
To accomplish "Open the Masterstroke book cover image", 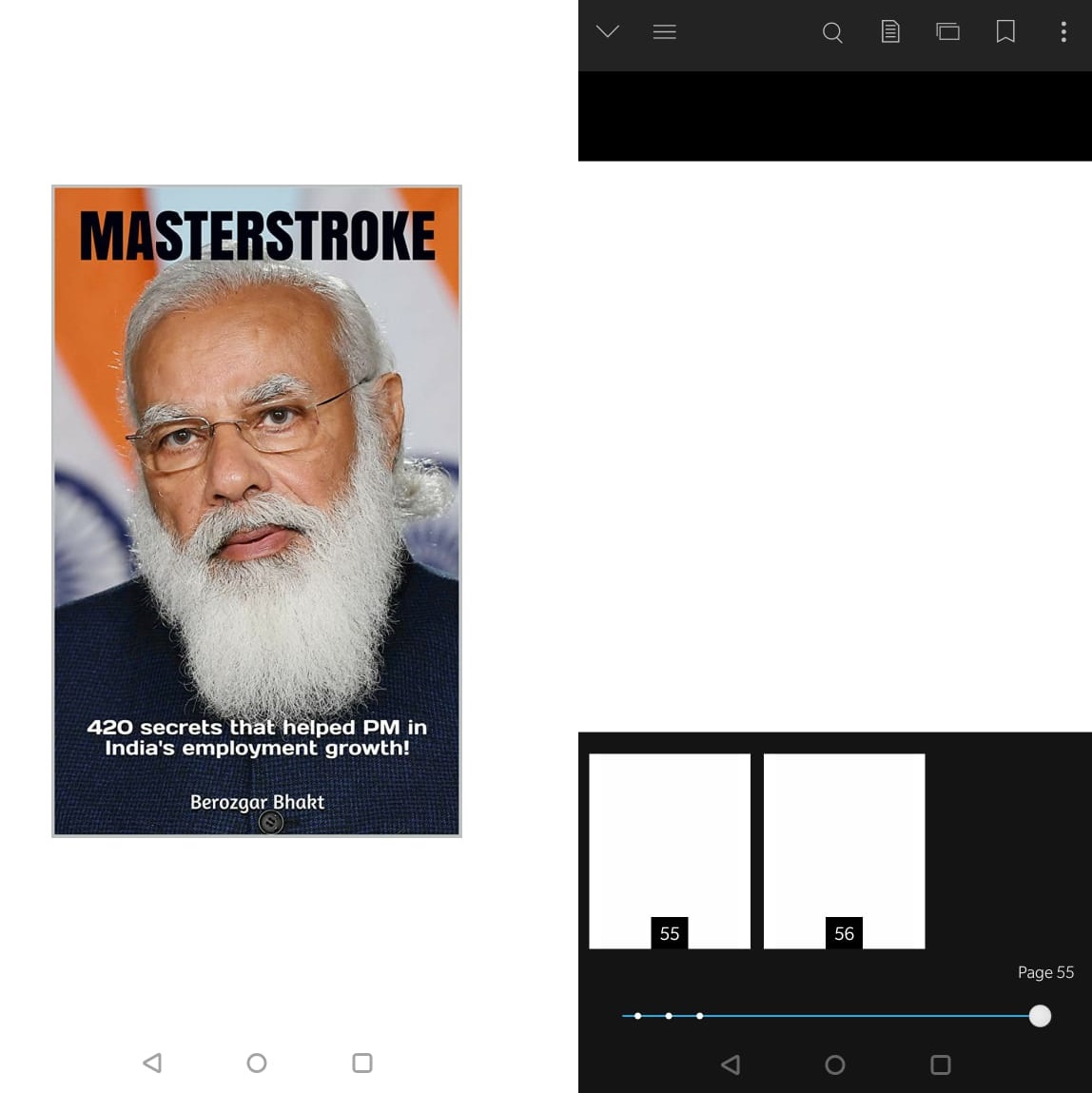I will point(257,511).
